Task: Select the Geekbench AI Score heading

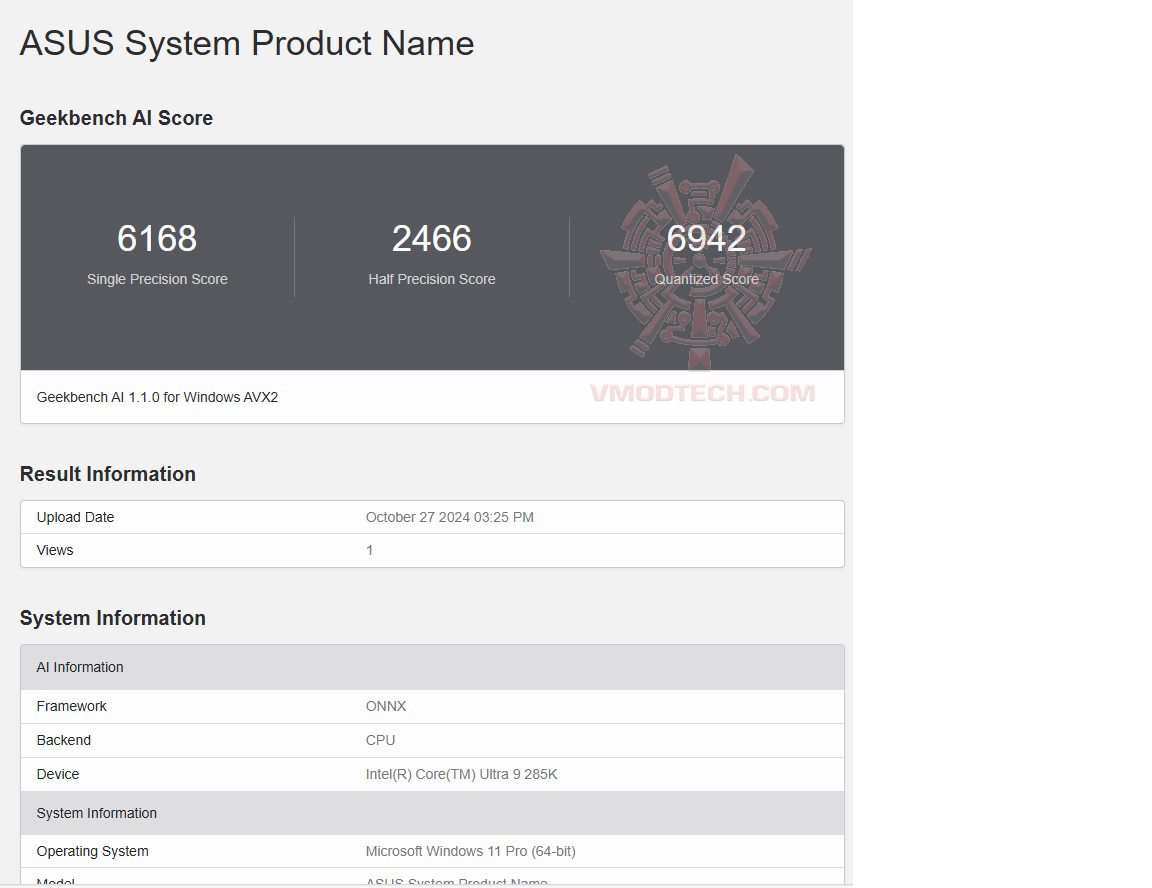Action: click(x=116, y=118)
